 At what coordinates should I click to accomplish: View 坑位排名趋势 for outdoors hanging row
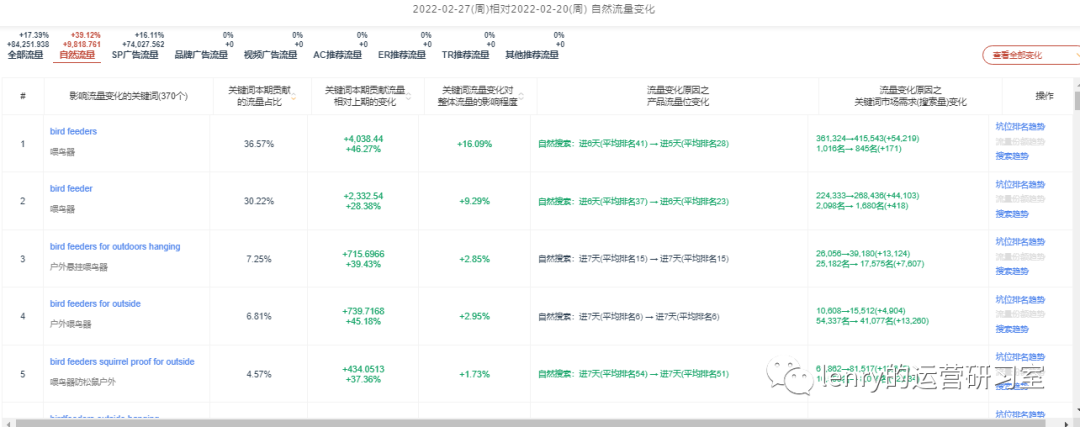point(1020,242)
